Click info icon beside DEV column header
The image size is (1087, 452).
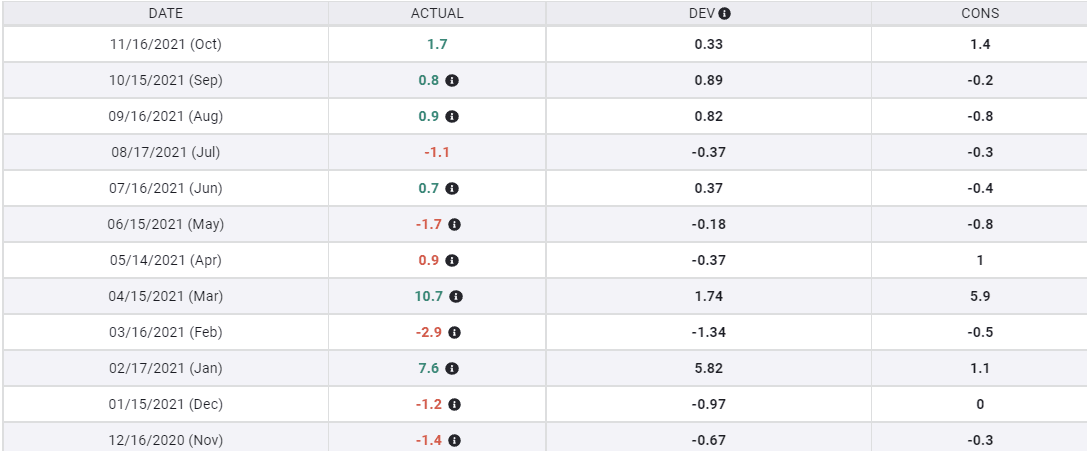(725, 14)
